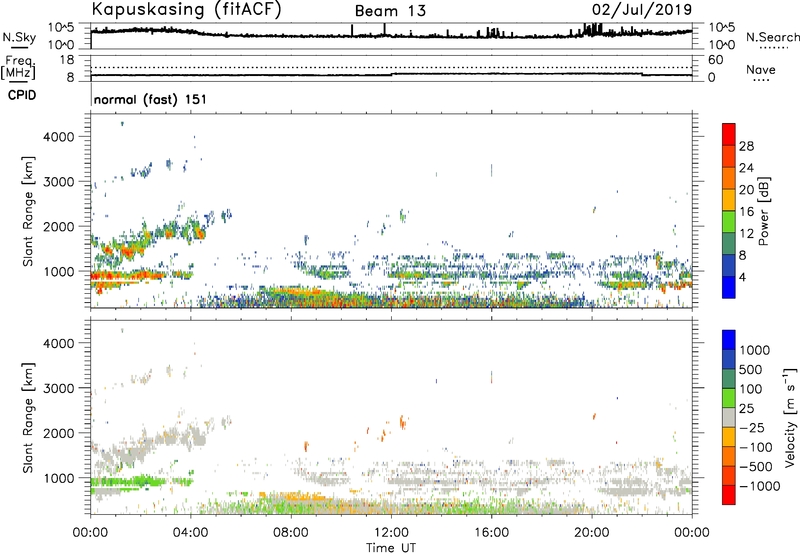Click the 28 value on Power colorbar
Image resolution: width=800 pixels, height=554 pixels.
tap(746, 146)
